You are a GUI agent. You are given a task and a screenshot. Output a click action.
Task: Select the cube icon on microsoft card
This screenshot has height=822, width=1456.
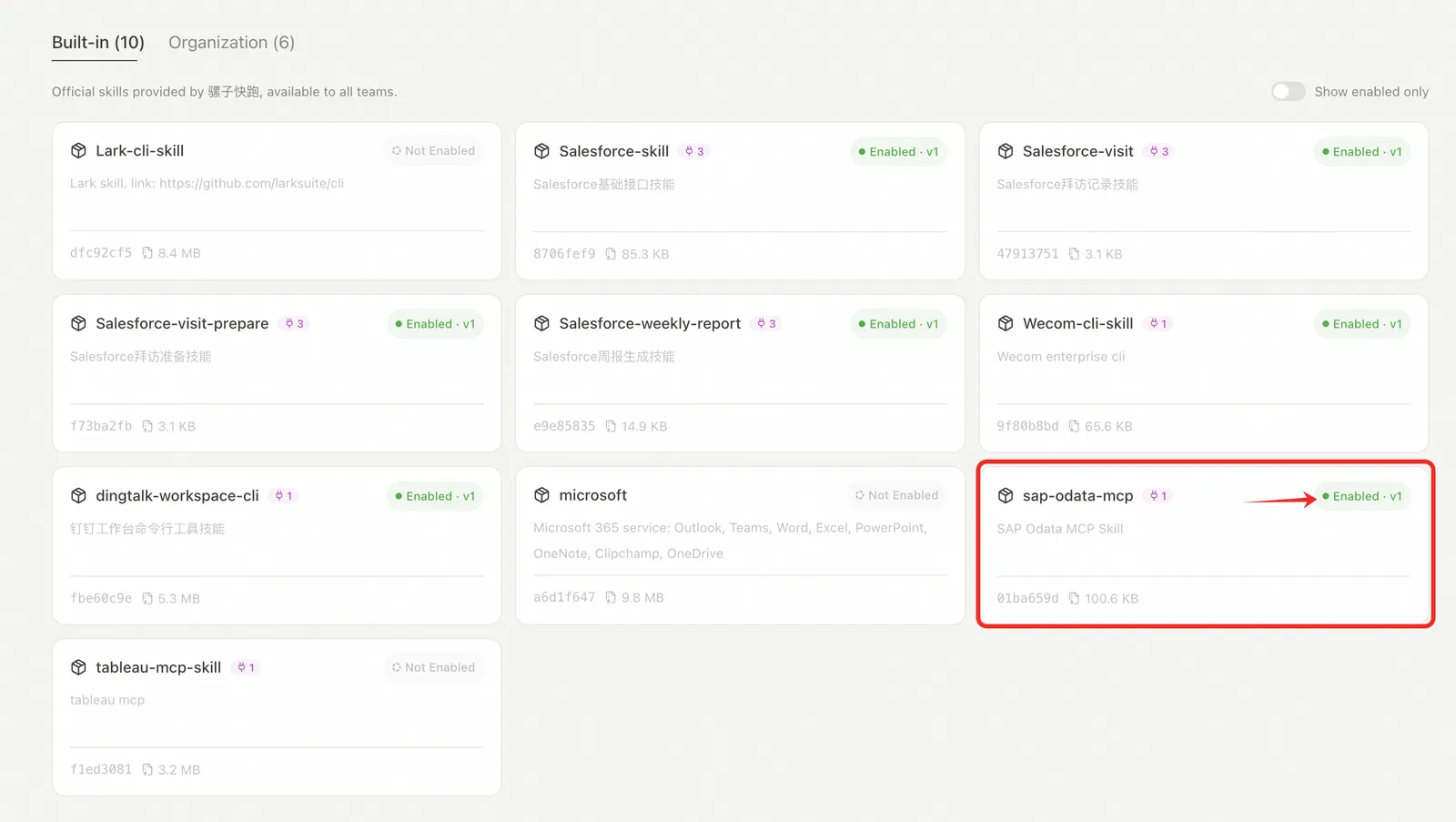[x=541, y=494]
